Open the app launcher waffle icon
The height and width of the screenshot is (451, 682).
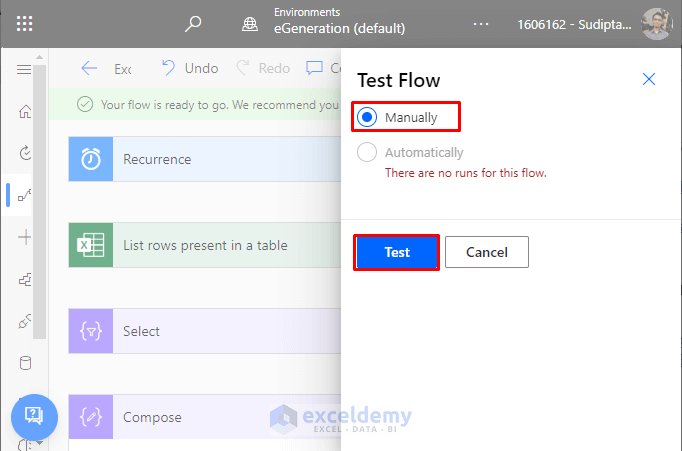pos(25,24)
